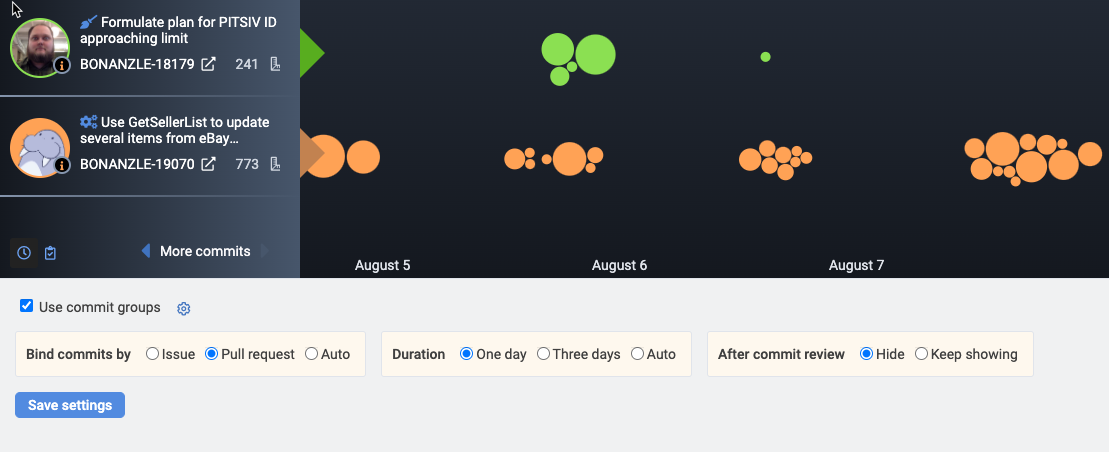
Task: Click info badge on photo avatar
Action: point(62,65)
